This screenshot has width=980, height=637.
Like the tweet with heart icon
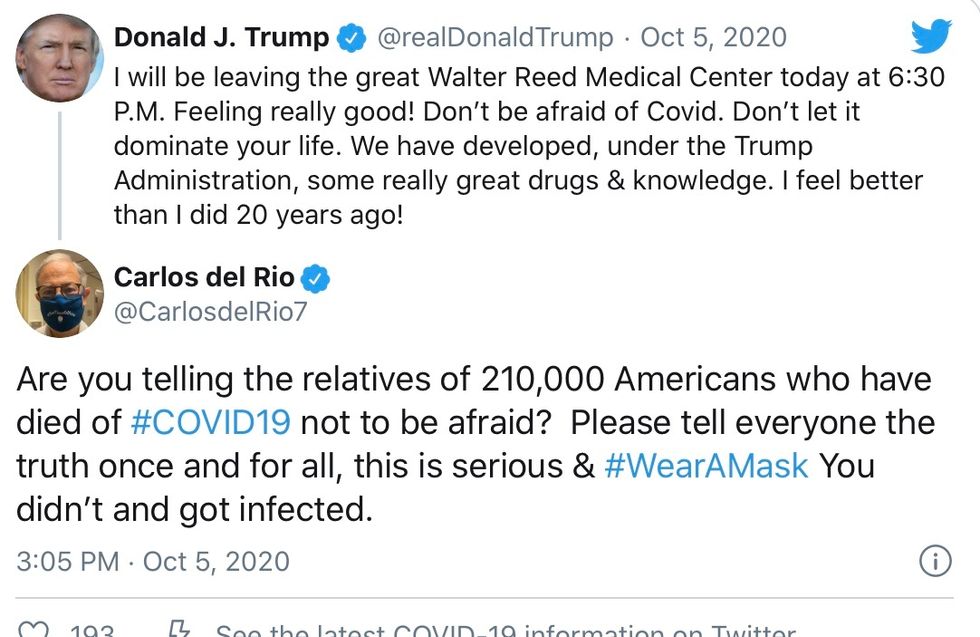click(x=32, y=629)
